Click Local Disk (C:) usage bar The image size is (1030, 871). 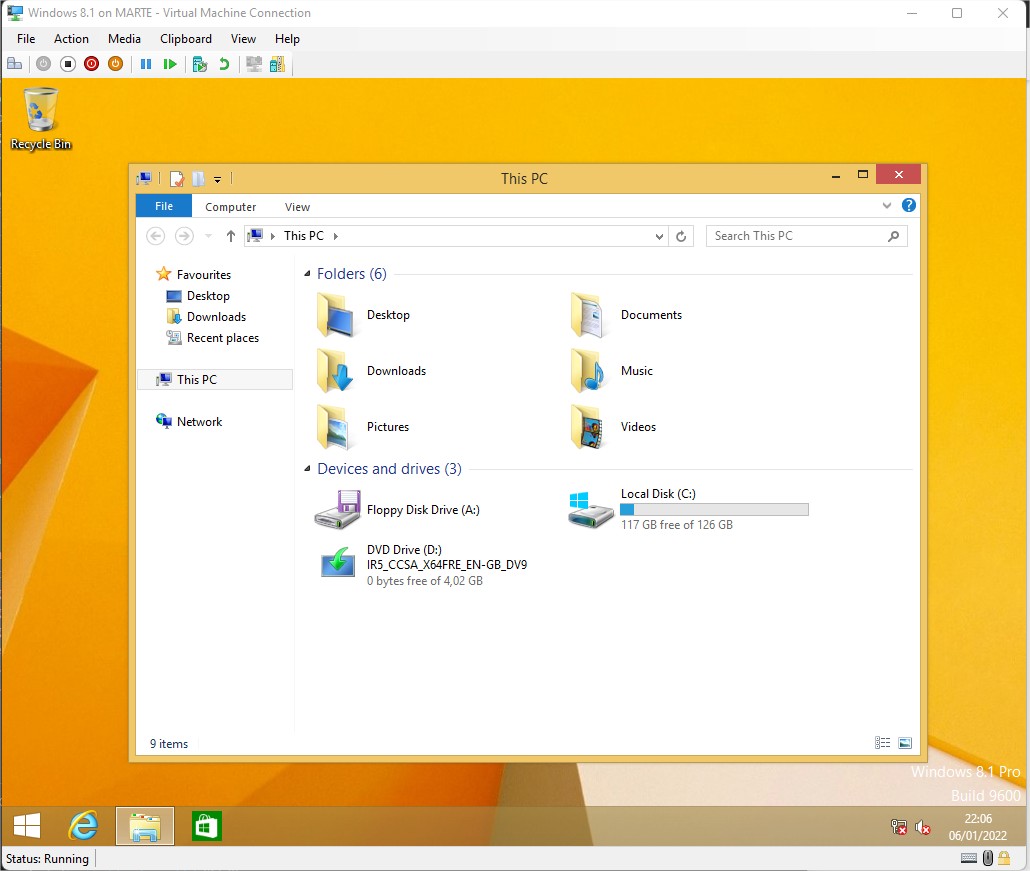pyautogui.click(x=714, y=510)
